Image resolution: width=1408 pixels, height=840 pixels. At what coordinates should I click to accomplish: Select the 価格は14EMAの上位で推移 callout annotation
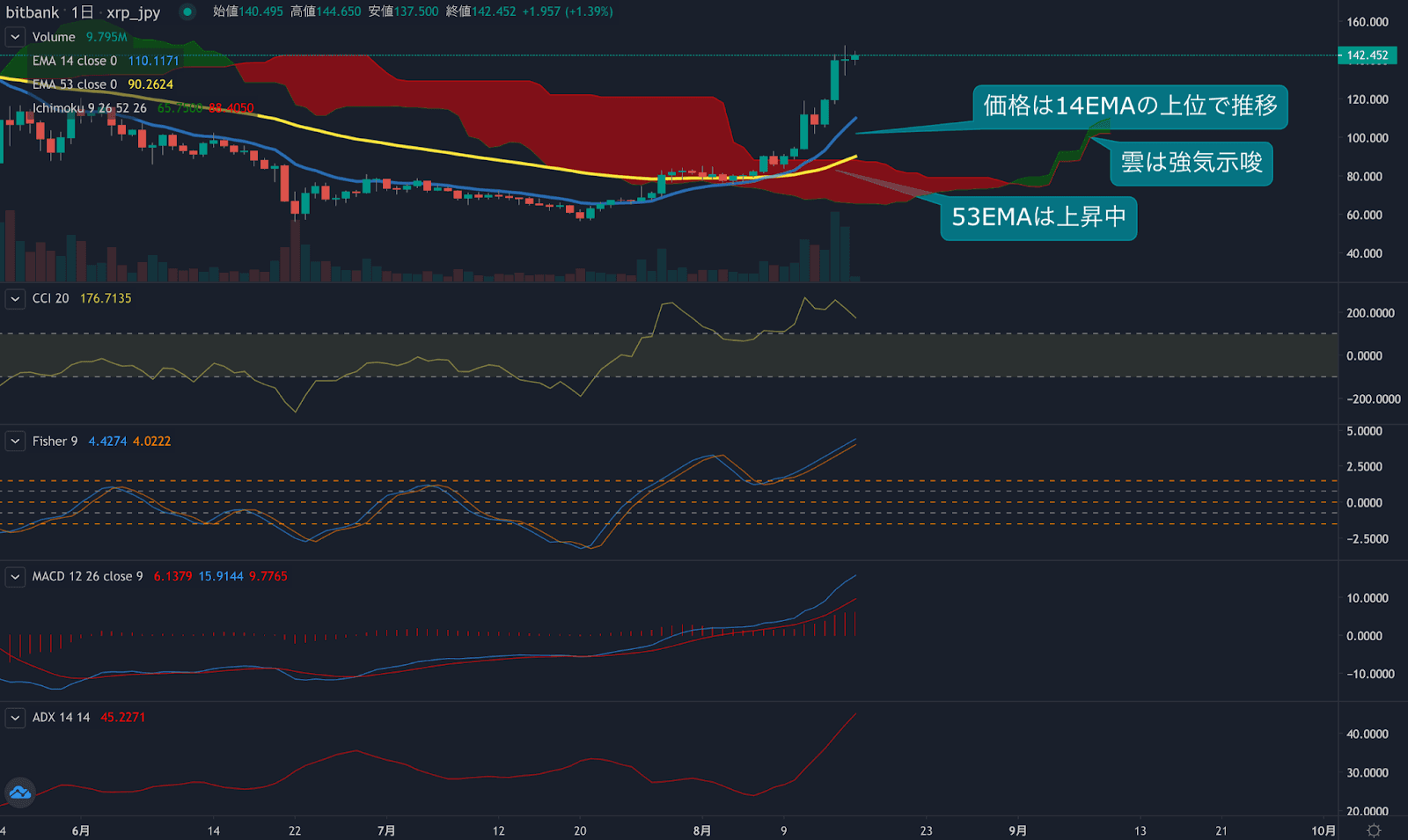point(1130,106)
